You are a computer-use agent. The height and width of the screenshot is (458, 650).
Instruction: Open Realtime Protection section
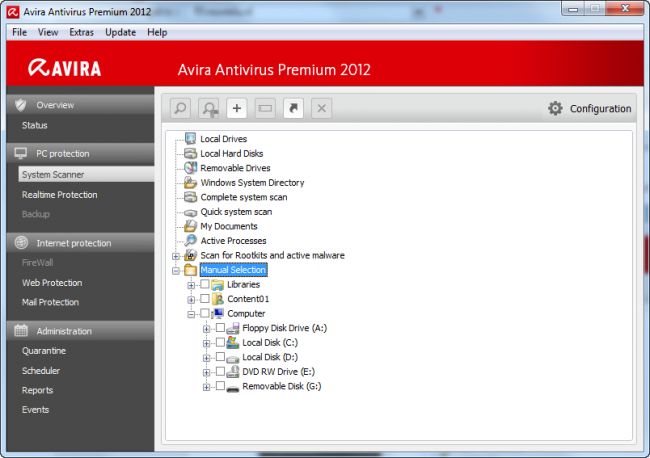pos(60,195)
